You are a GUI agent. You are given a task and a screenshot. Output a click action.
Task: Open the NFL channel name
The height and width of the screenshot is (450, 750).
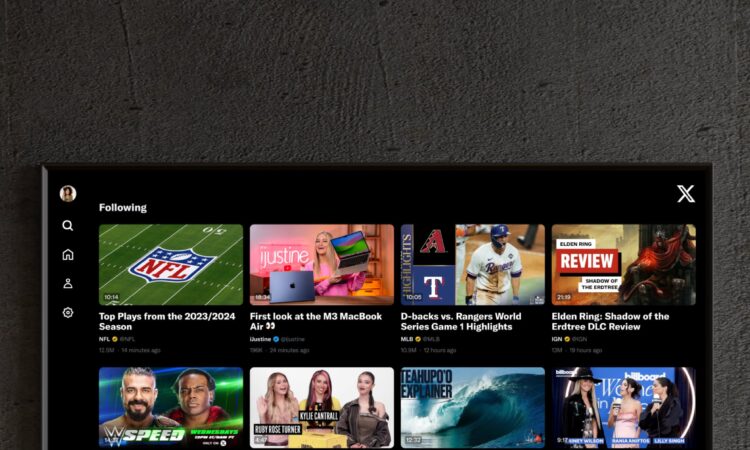(x=104, y=339)
